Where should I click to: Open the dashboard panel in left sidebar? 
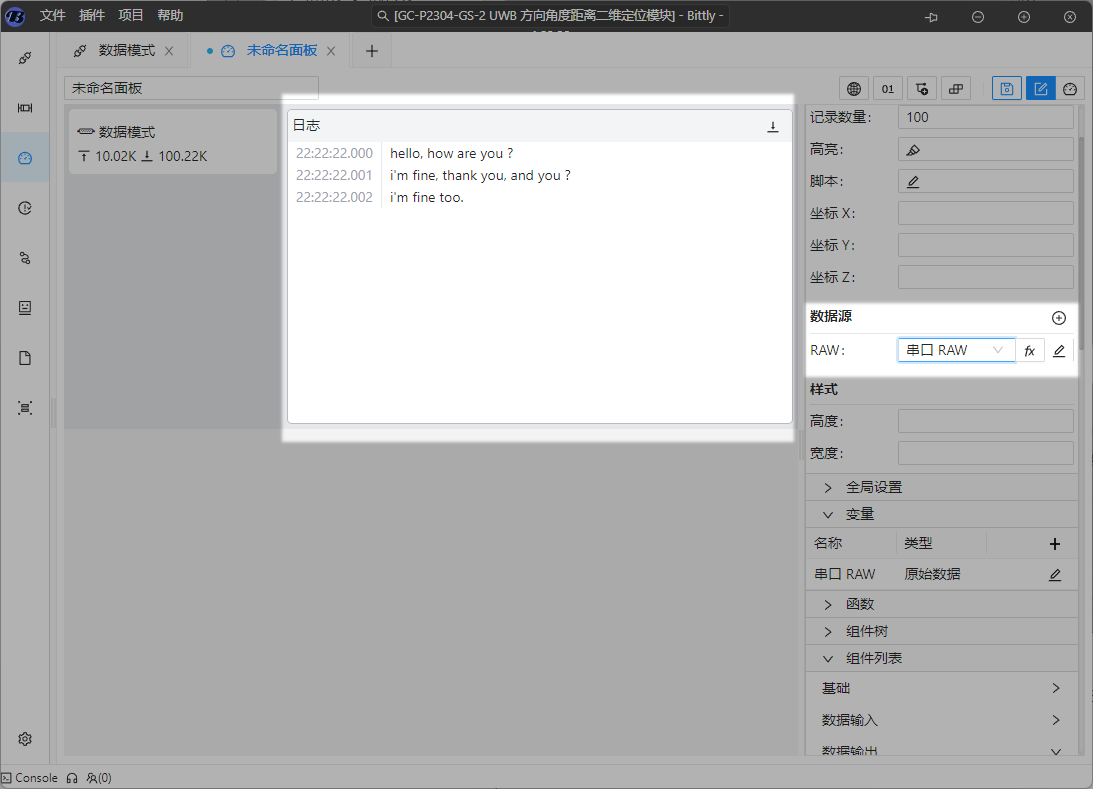click(x=25, y=158)
